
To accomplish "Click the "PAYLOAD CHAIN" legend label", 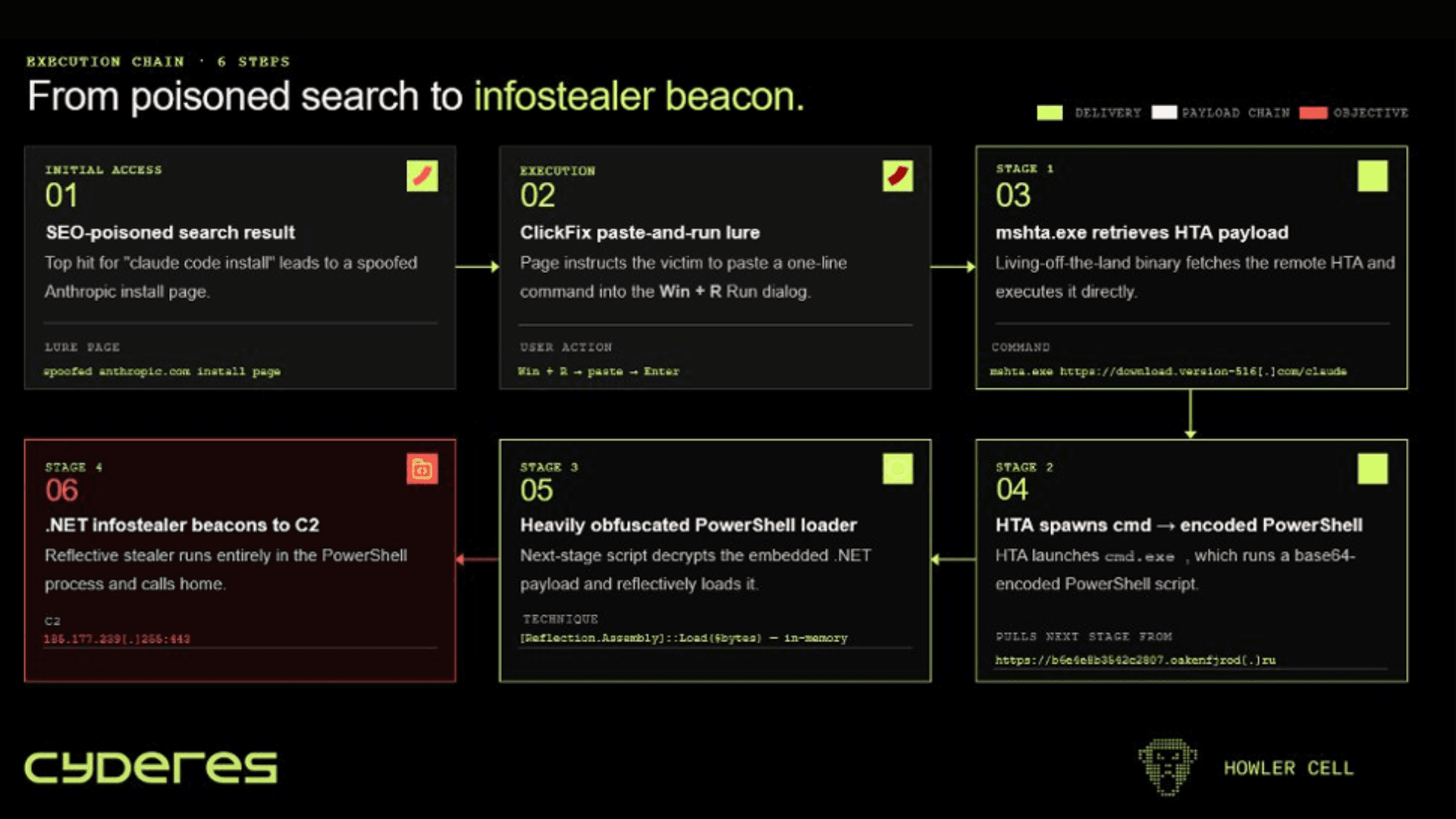I will click(1235, 113).
